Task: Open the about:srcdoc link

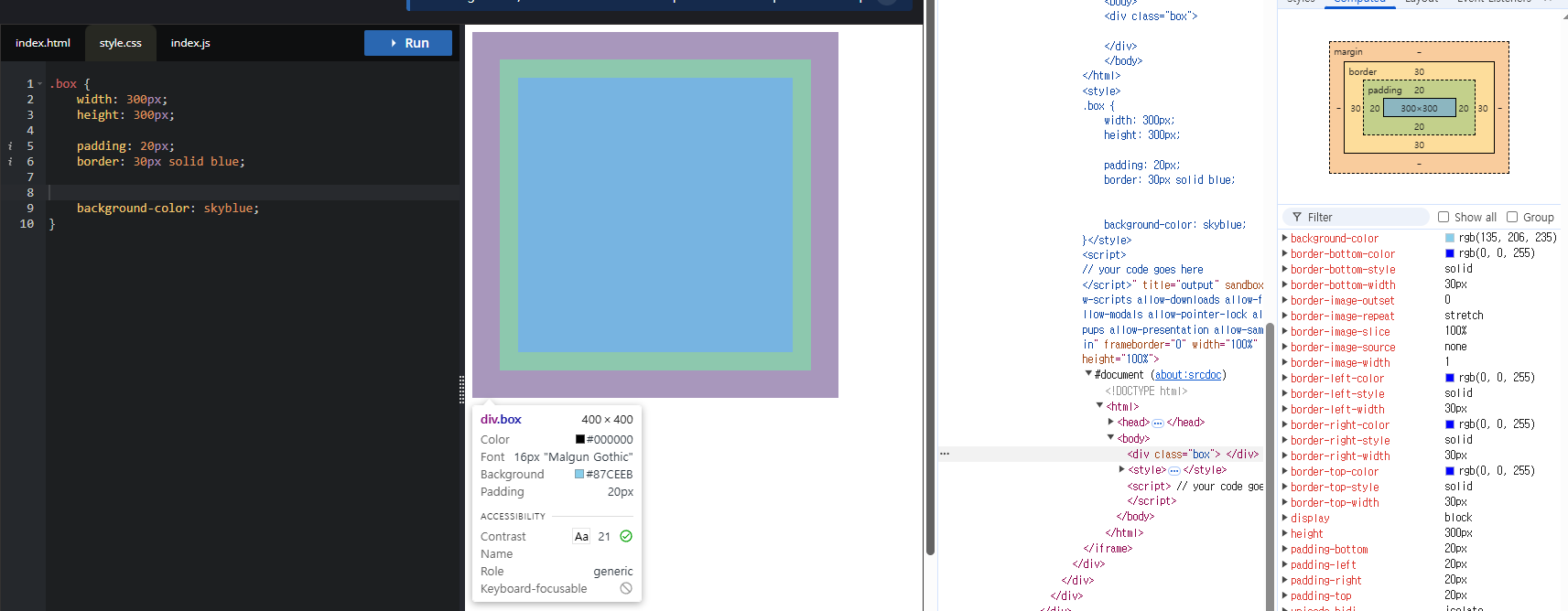Action: point(1188,375)
